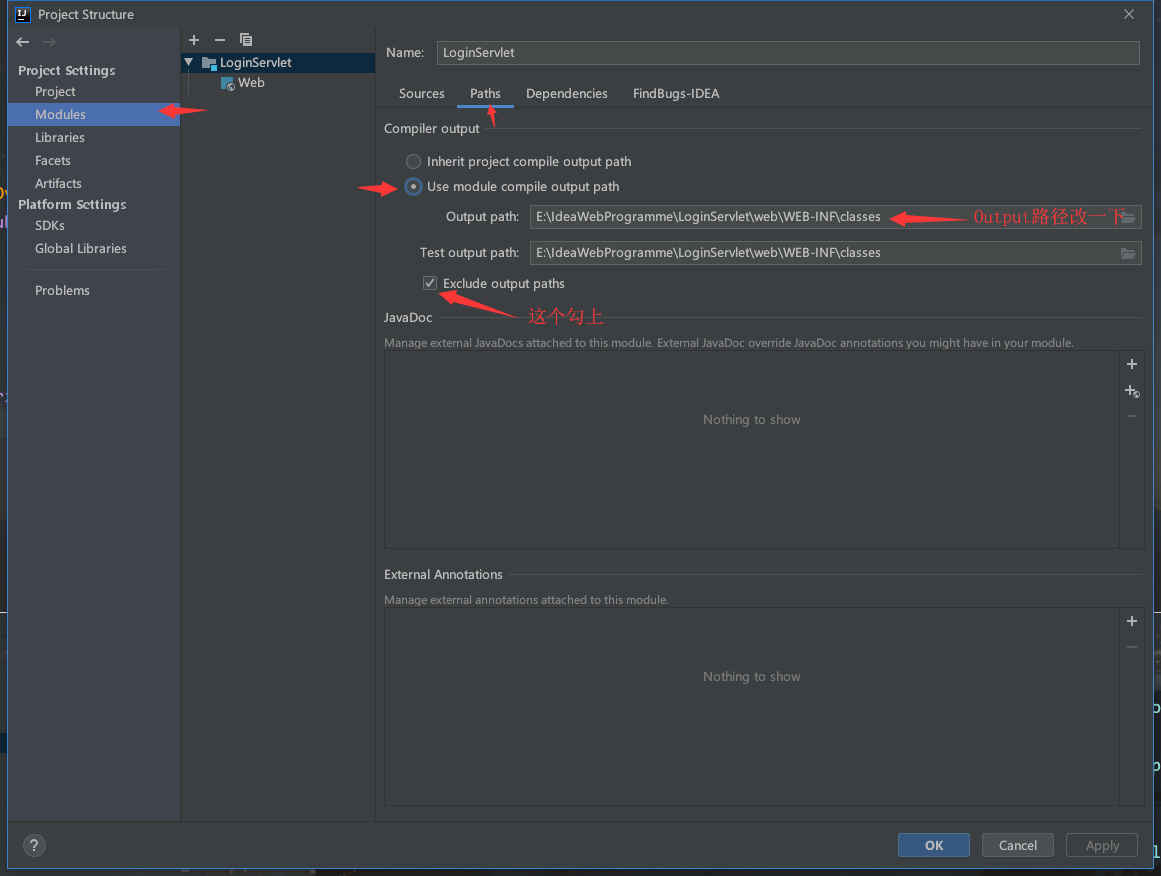Add external annotation with plus icon
The height and width of the screenshot is (876, 1161).
pyautogui.click(x=1131, y=621)
